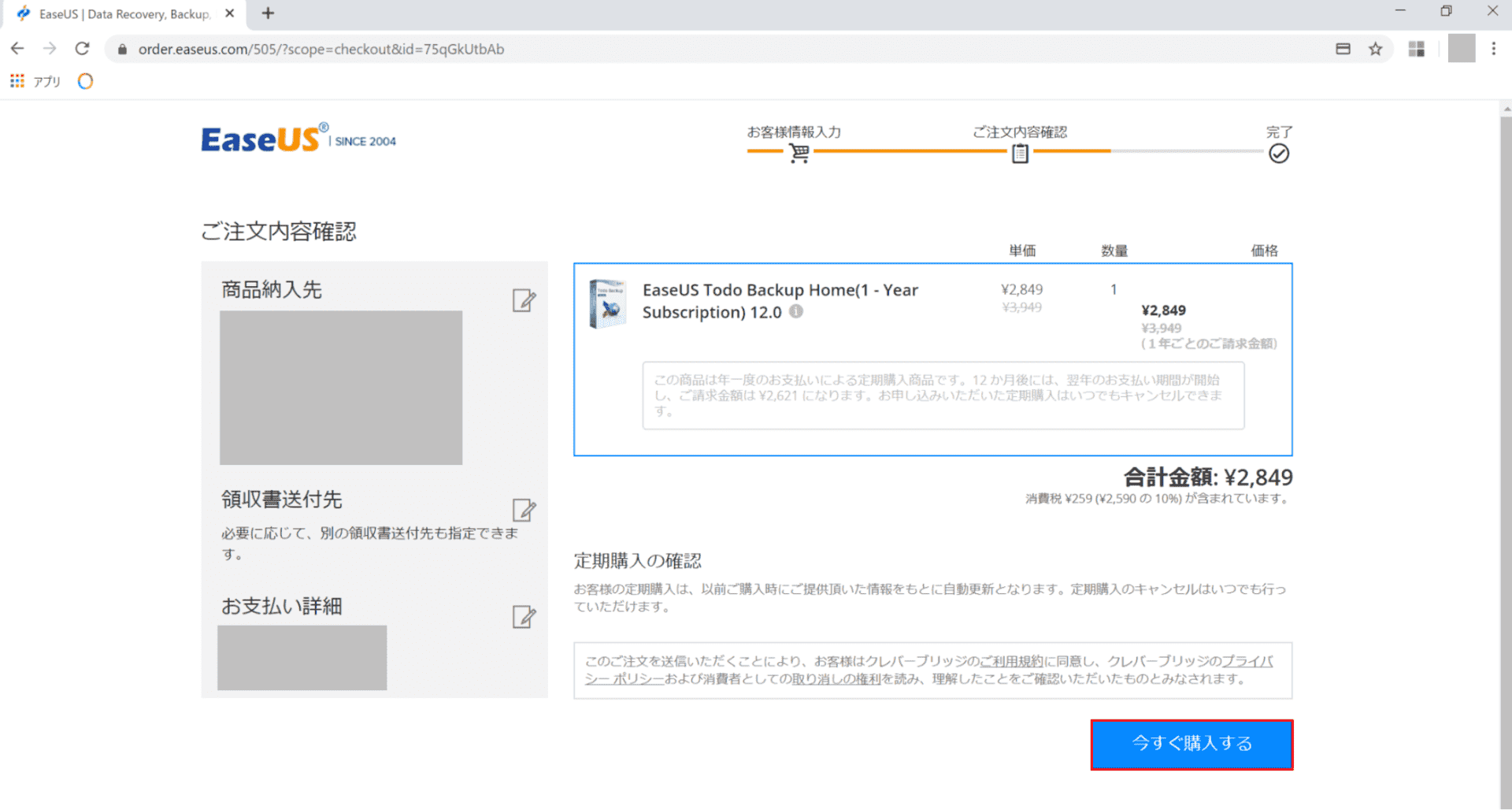Open the extensions icon in toolbar
Image resolution: width=1512 pixels, height=810 pixels.
(x=1417, y=49)
